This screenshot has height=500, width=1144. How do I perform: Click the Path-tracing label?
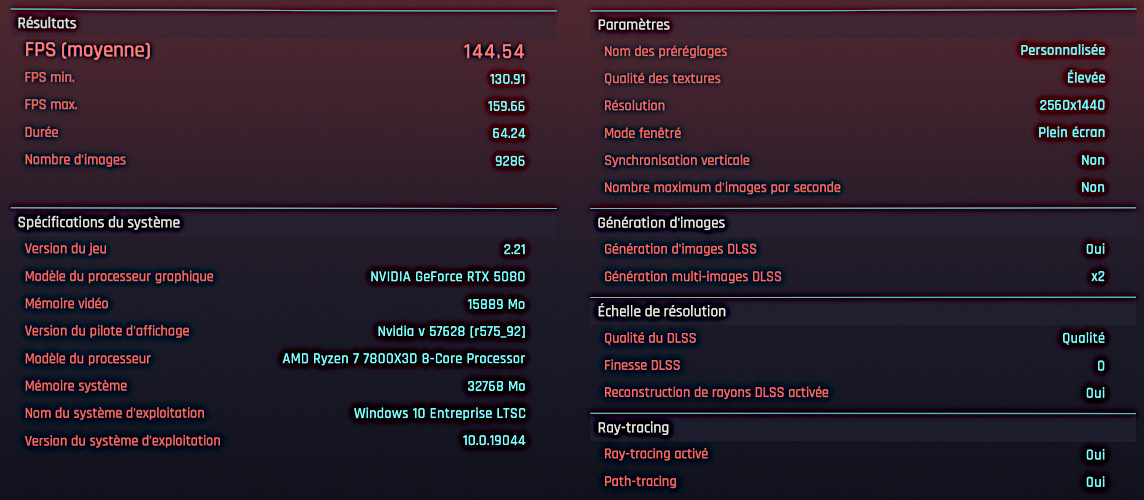[640, 482]
